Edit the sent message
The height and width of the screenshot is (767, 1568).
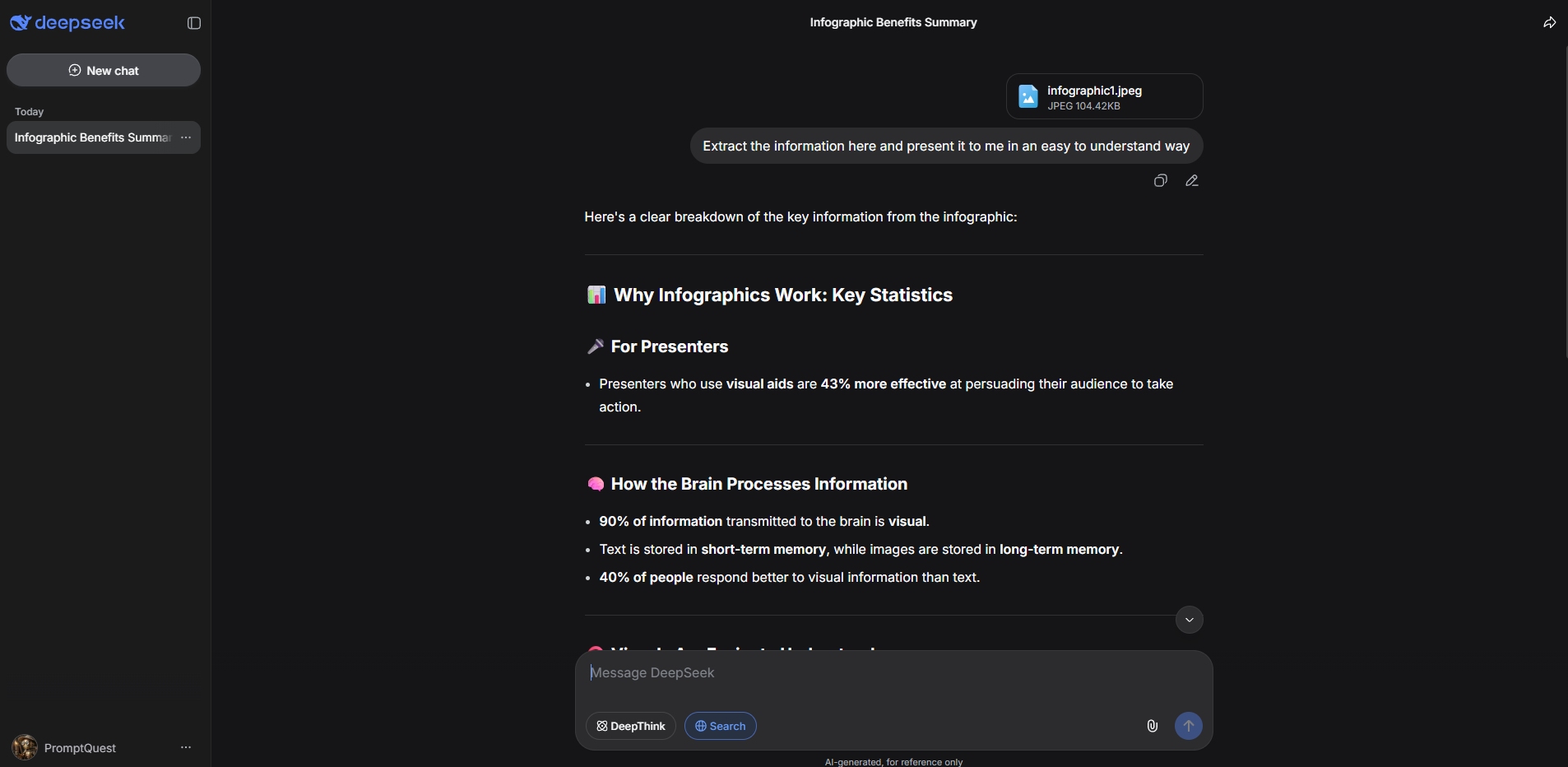[1191, 181]
